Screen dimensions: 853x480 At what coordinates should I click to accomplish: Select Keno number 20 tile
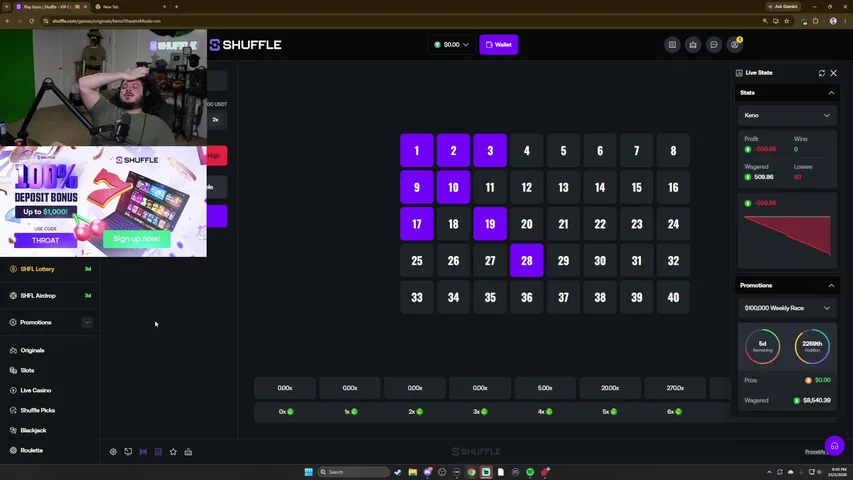(527, 224)
